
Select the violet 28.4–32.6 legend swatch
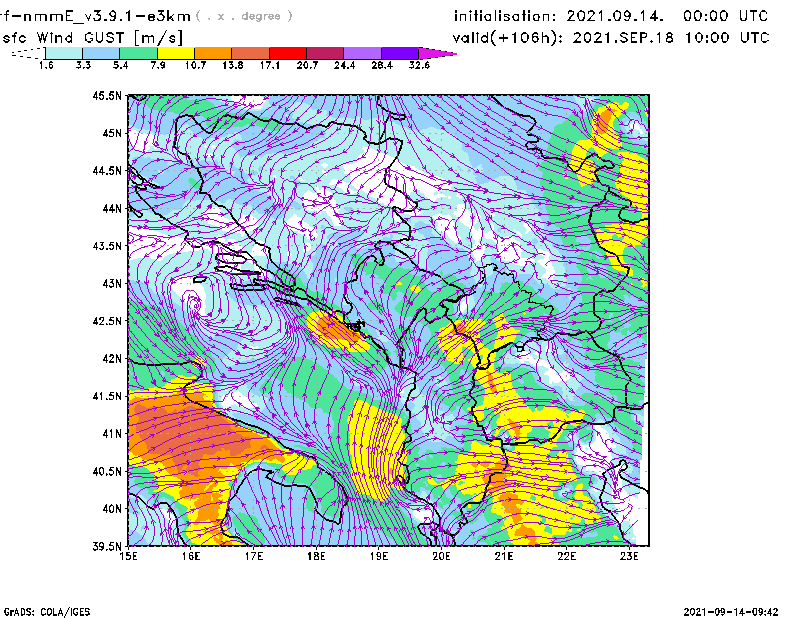pos(400,53)
